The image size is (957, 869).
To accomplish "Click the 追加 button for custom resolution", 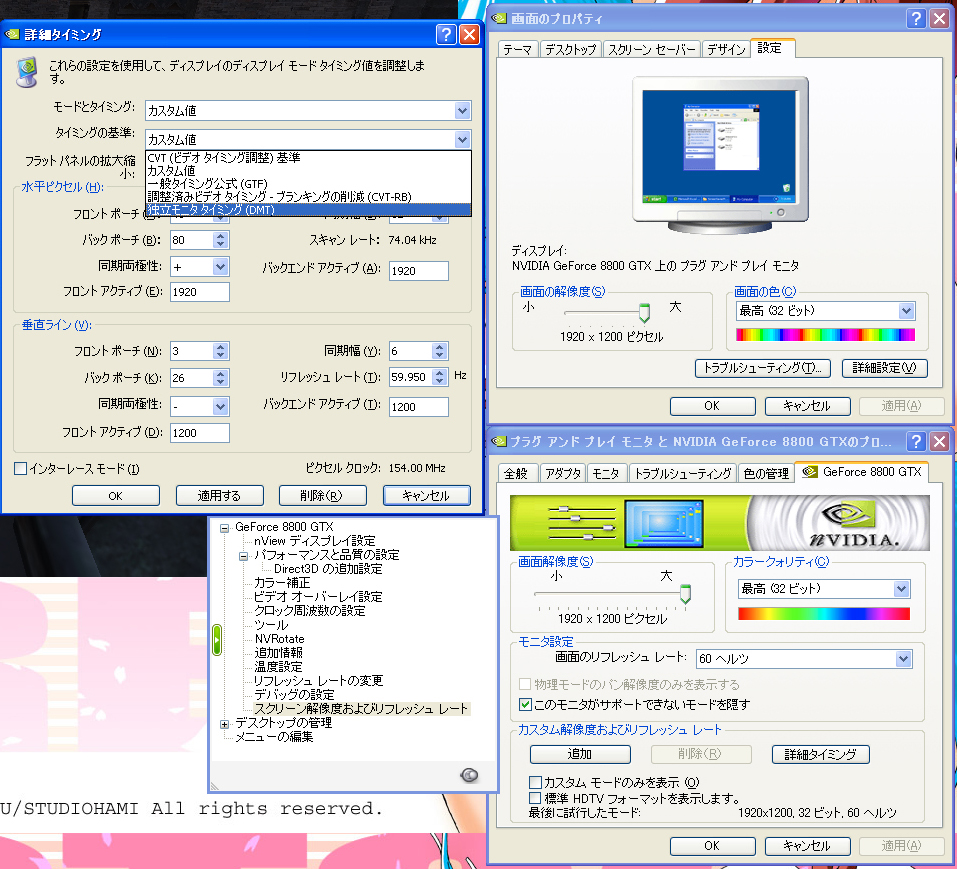I will [580, 754].
